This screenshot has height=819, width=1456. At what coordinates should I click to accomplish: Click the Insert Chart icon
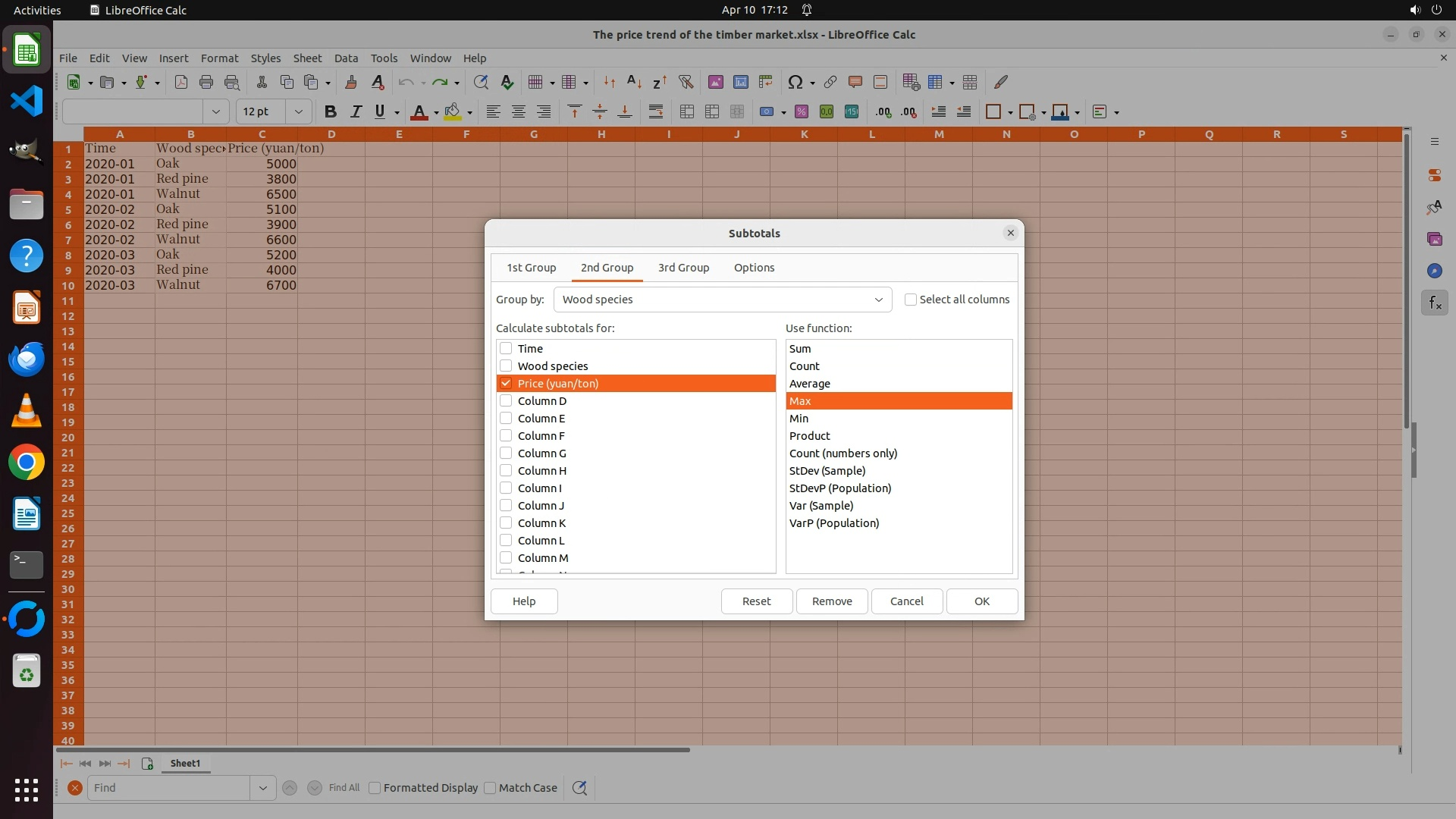[741, 82]
